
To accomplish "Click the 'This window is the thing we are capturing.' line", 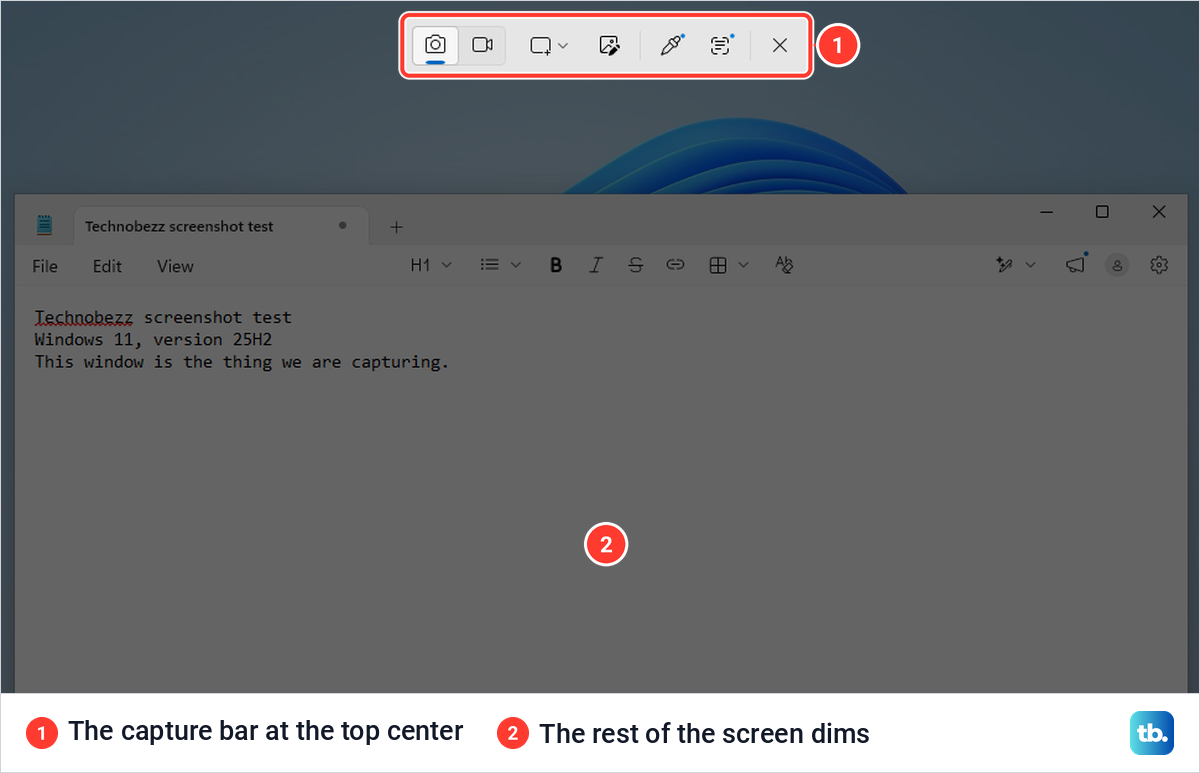I will click(242, 362).
